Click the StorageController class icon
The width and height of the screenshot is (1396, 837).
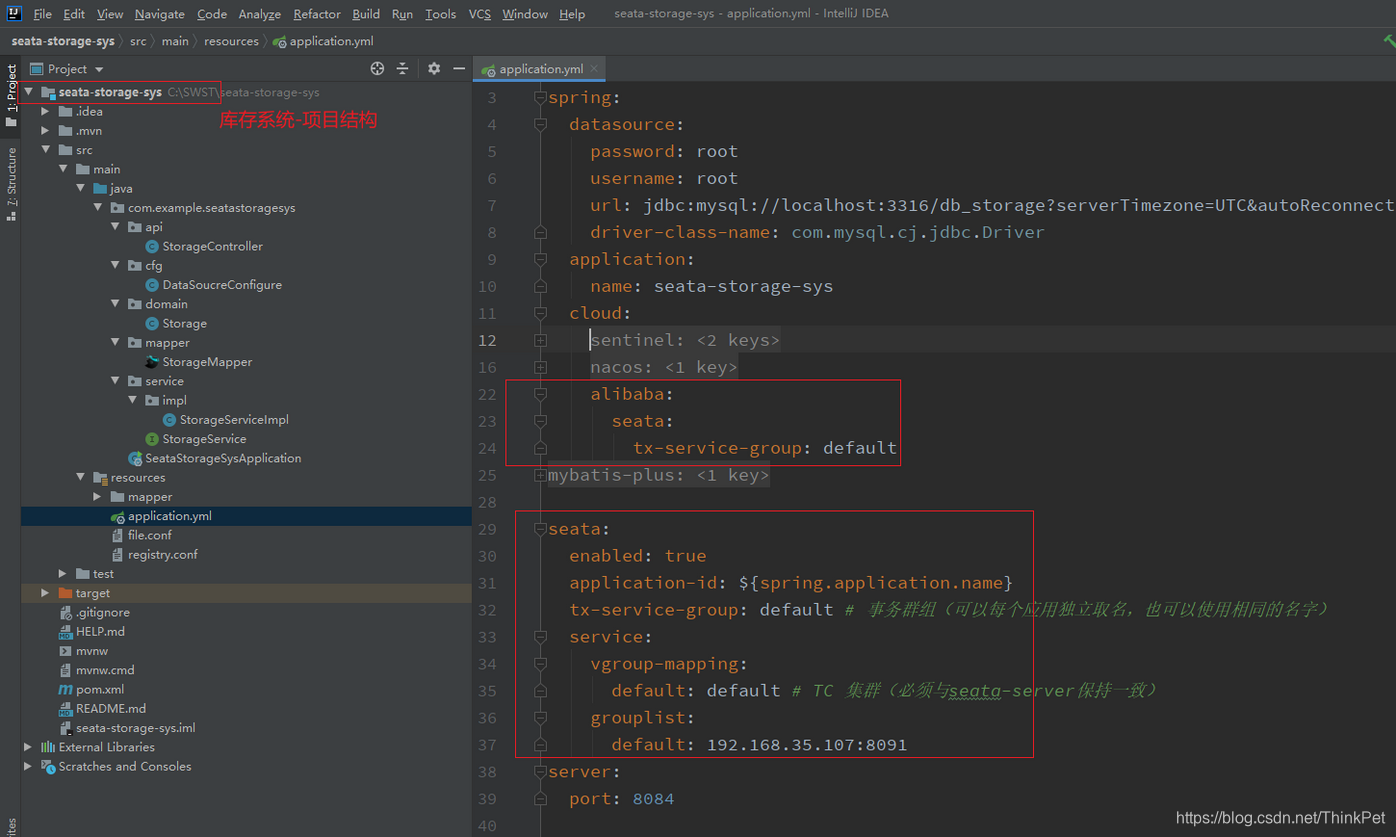(x=152, y=246)
